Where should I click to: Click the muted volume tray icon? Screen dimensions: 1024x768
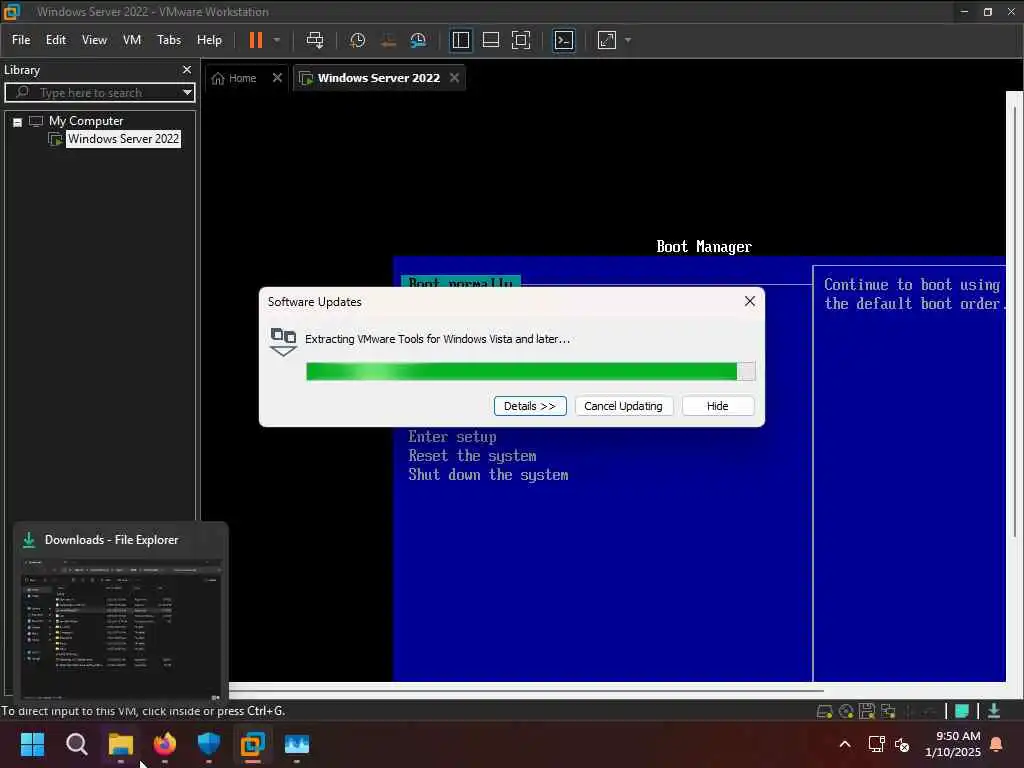coord(902,744)
